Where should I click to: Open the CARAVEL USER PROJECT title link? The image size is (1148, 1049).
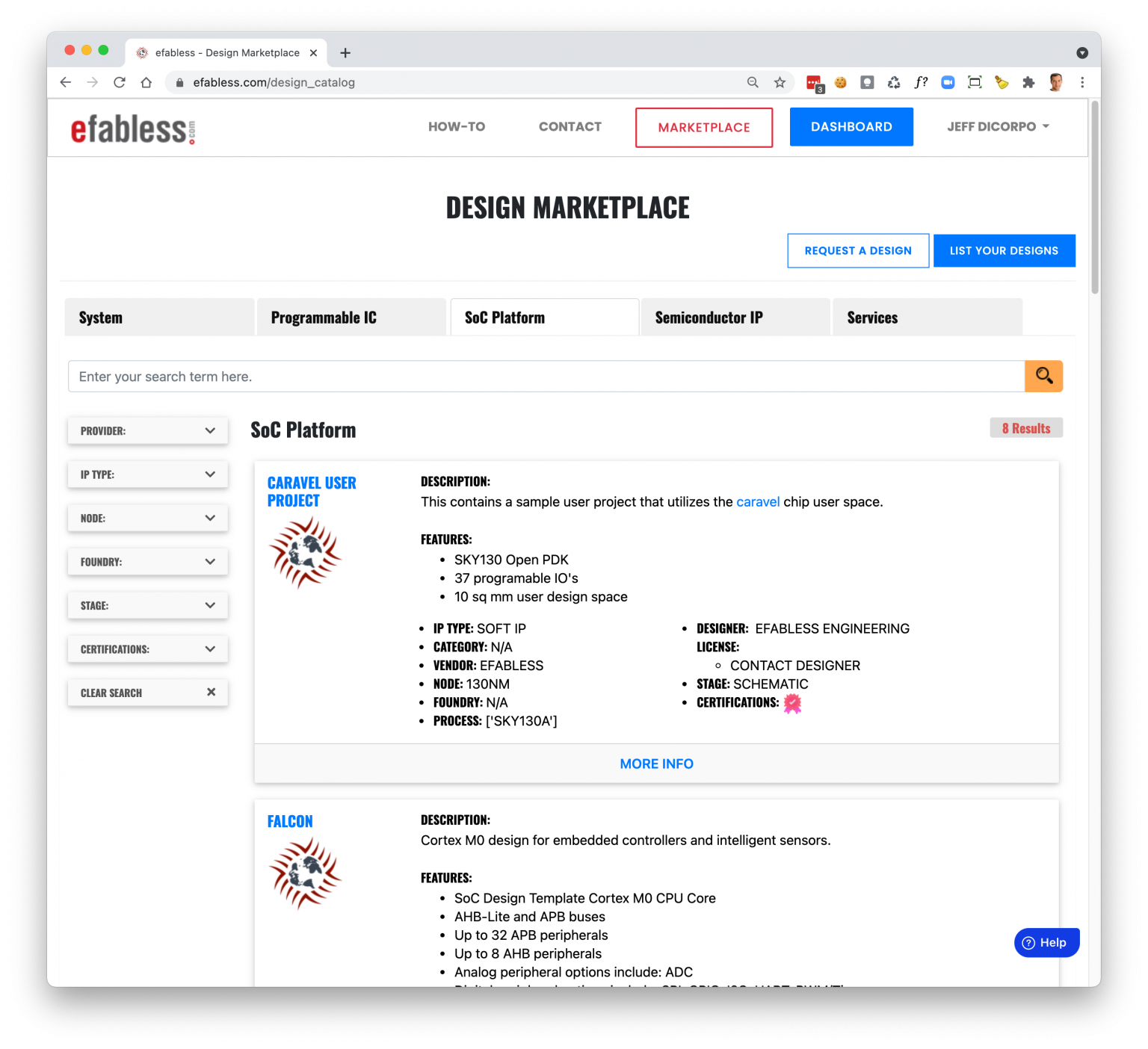coord(312,492)
